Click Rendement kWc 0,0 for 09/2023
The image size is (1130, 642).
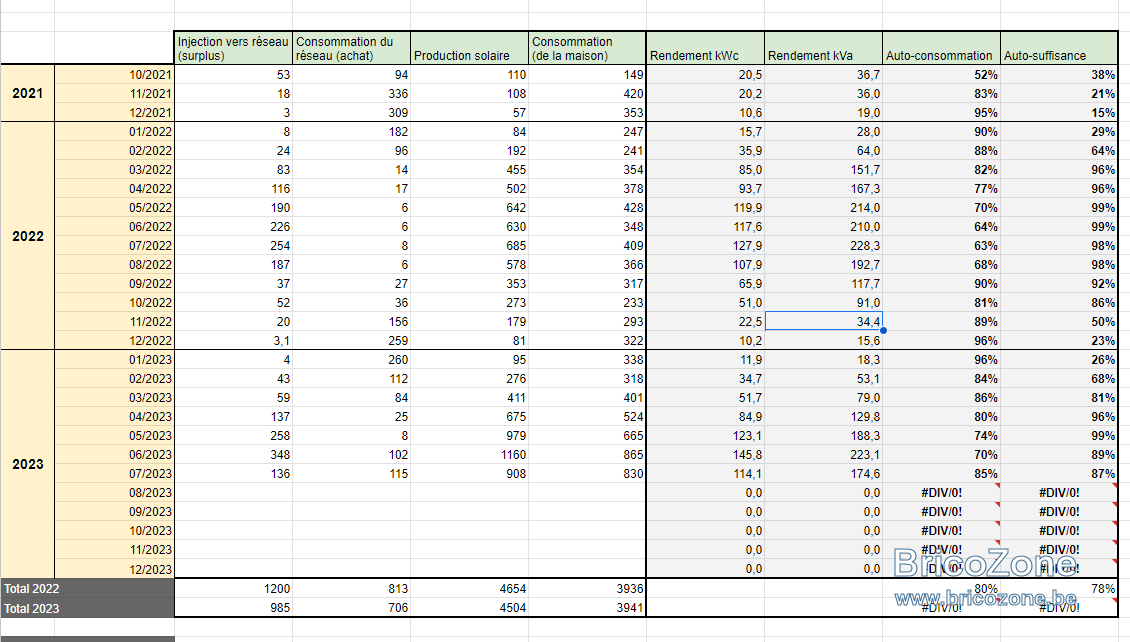[x=706, y=512]
